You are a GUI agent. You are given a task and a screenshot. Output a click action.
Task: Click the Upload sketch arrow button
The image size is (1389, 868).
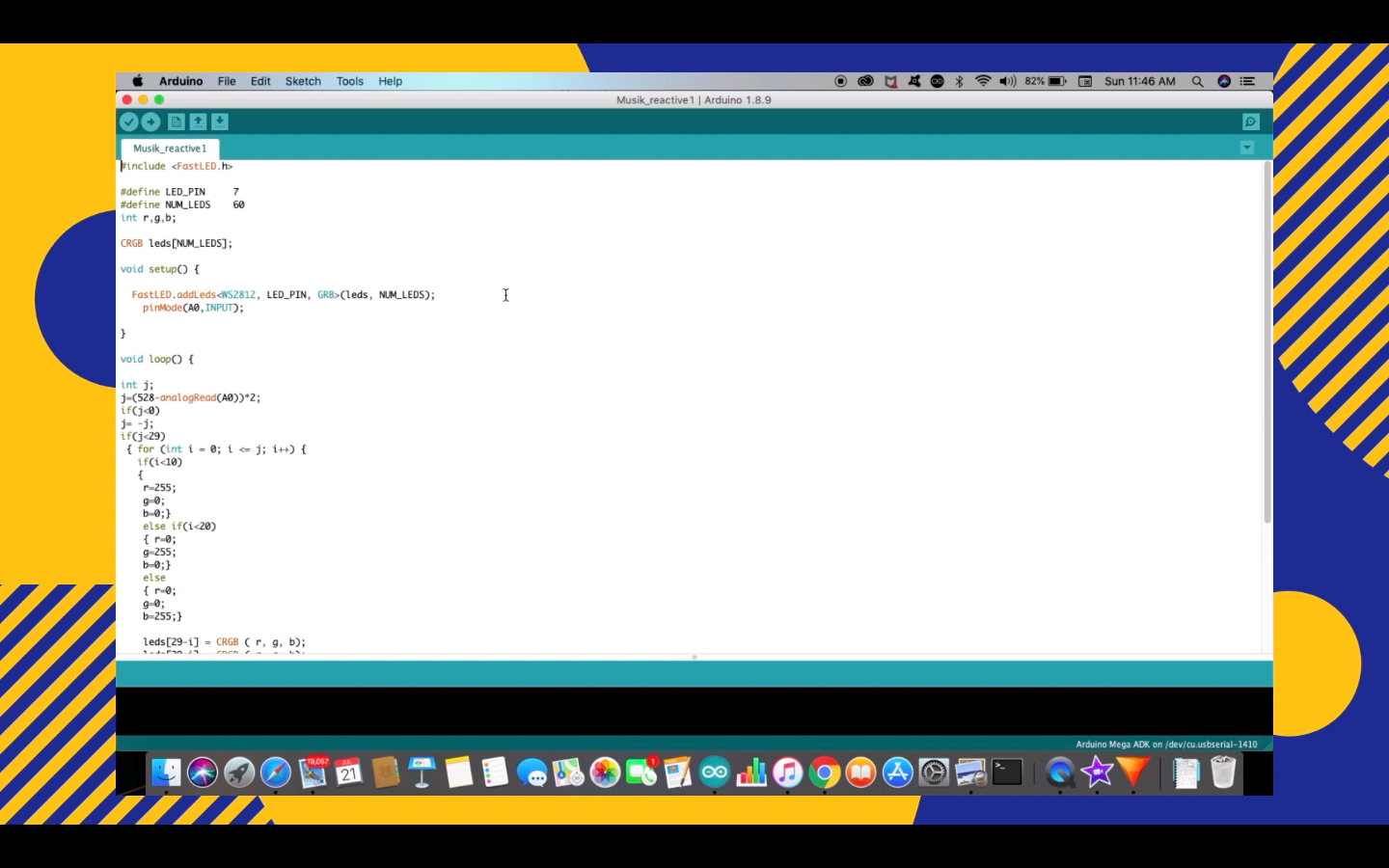150,122
